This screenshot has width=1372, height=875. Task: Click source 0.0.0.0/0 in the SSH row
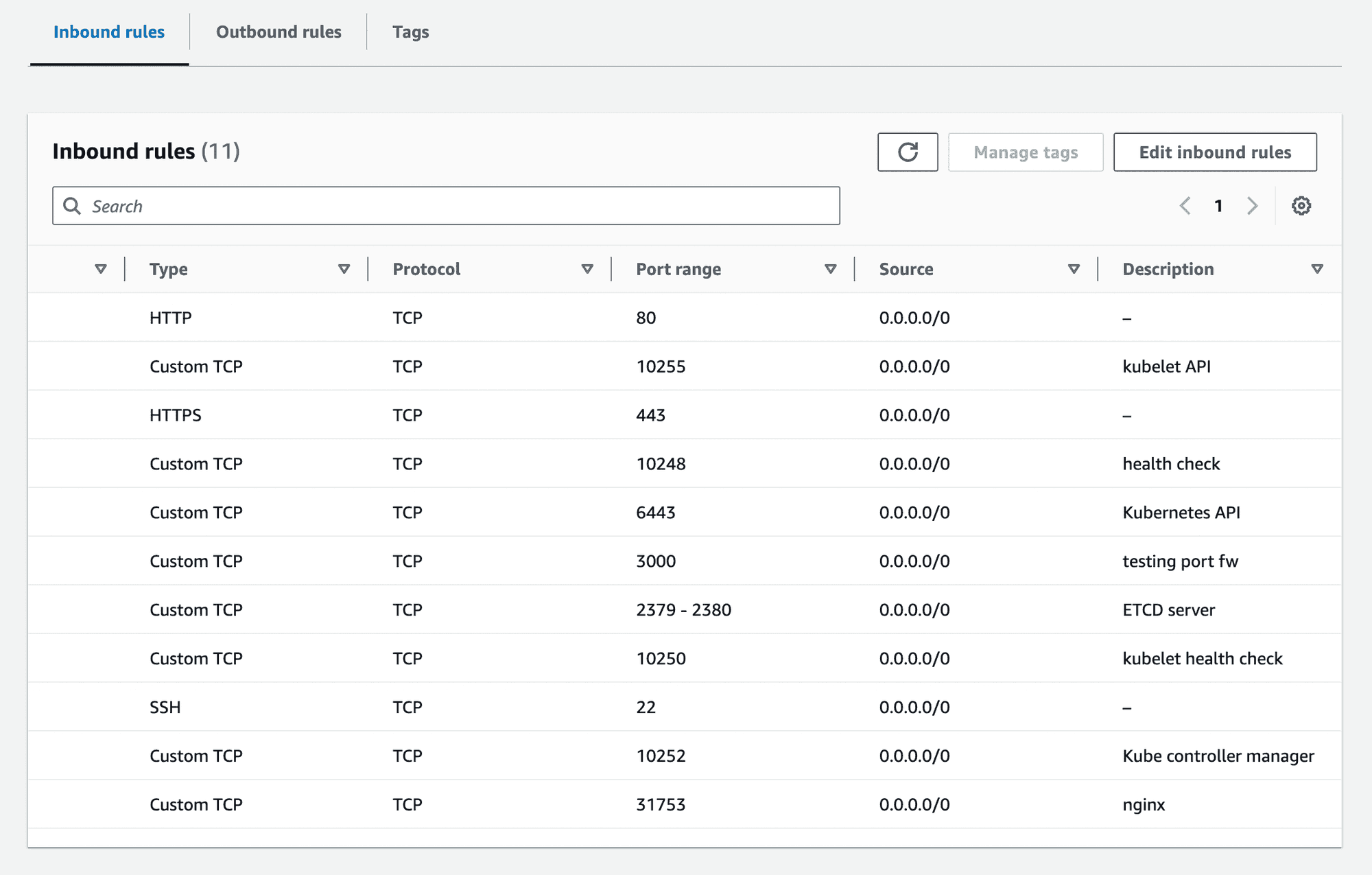click(914, 707)
